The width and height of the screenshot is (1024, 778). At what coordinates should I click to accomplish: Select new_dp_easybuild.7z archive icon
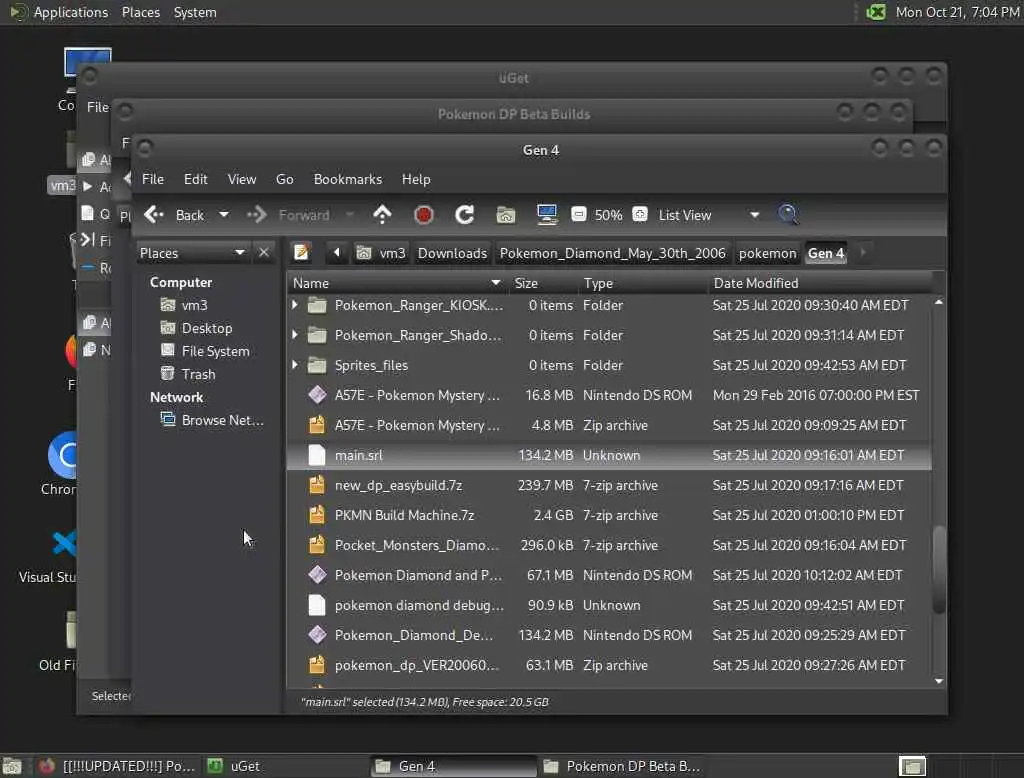click(317, 485)
